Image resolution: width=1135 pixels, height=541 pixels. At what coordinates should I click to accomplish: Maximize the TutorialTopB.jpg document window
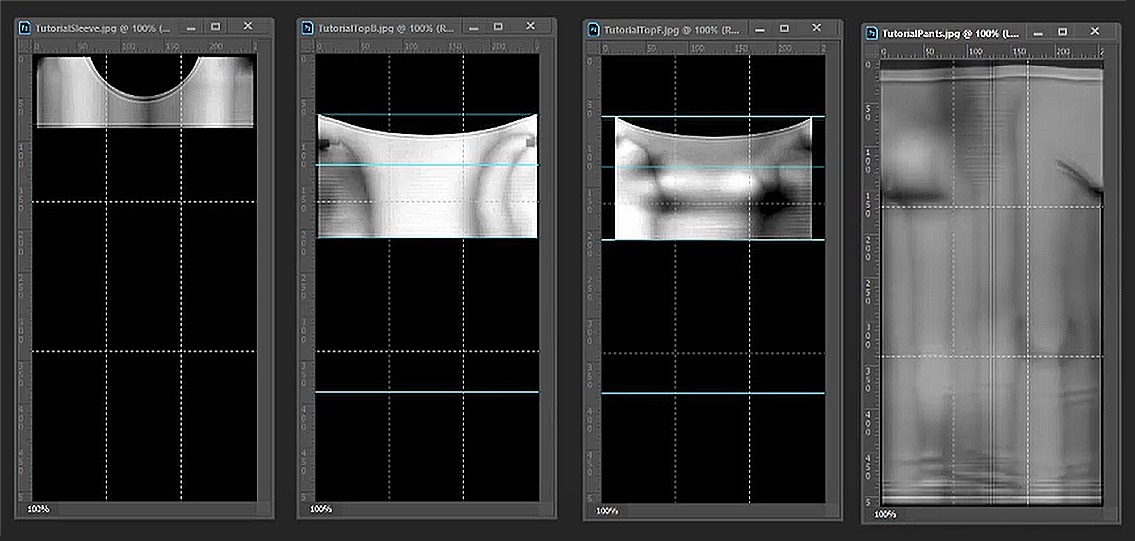(x=498, y=27)
